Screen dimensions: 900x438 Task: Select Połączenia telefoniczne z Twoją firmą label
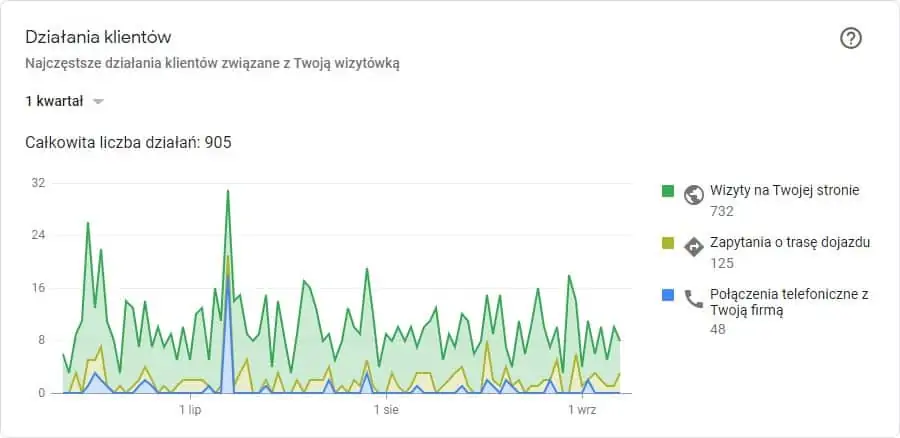[x=789, y=302]
